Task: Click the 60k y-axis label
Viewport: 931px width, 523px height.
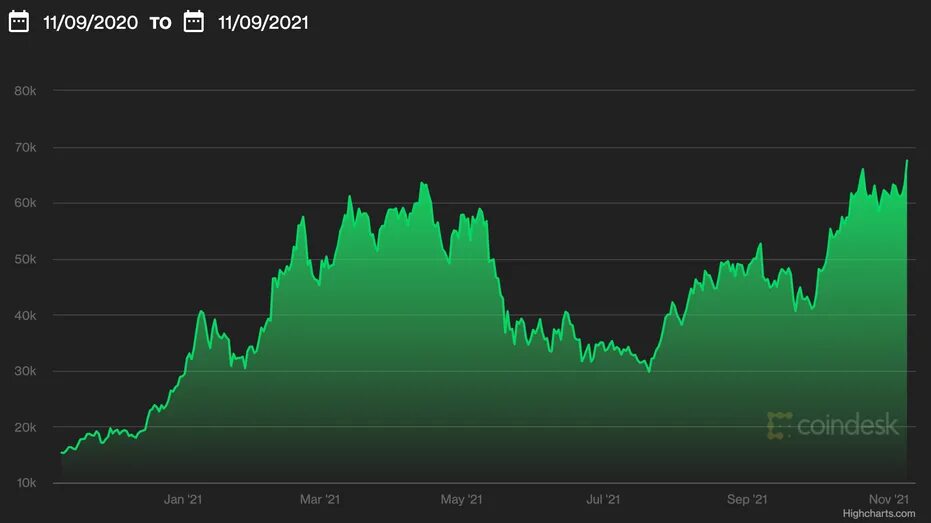Action: pos(26,203)
